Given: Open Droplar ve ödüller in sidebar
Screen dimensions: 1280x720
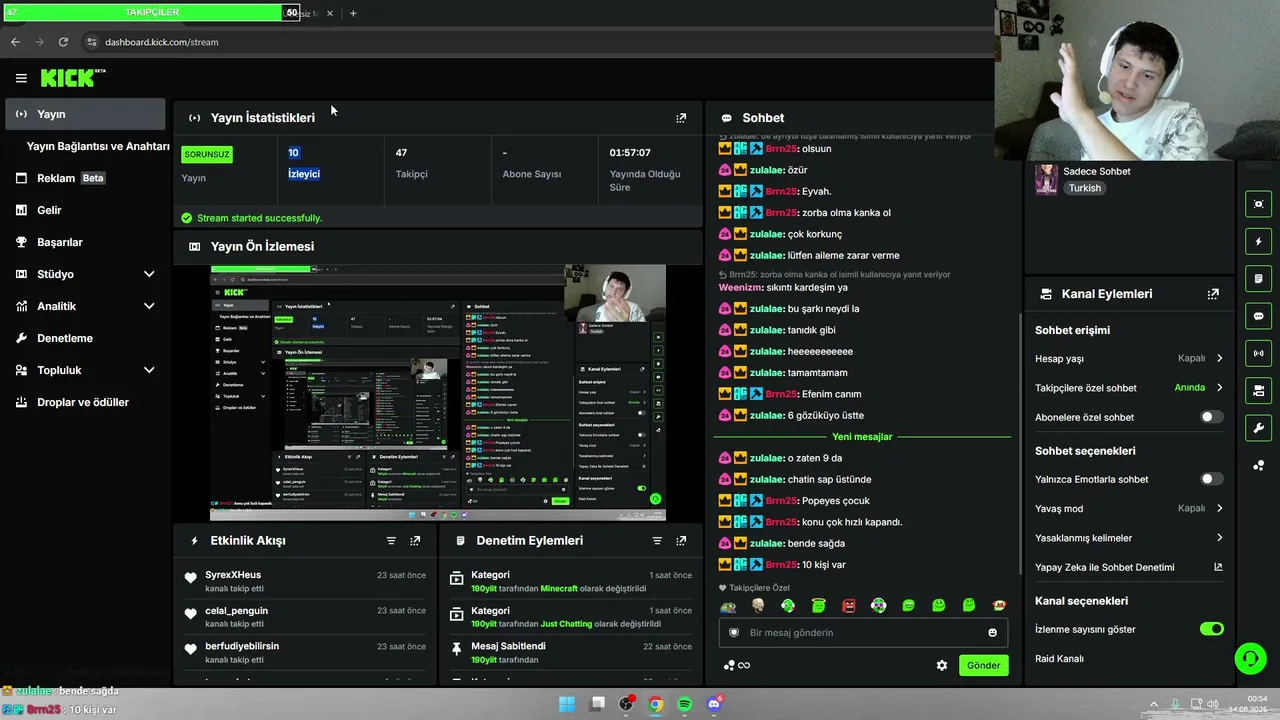Looking at the screenshot, I should coord(85,402).
